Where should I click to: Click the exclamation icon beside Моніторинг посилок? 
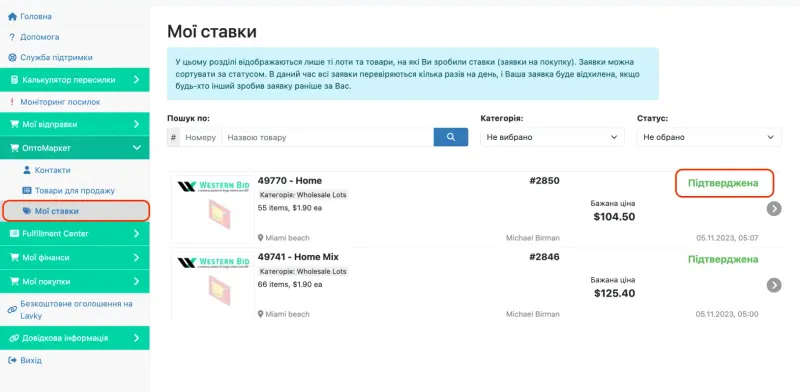[12, 102]
